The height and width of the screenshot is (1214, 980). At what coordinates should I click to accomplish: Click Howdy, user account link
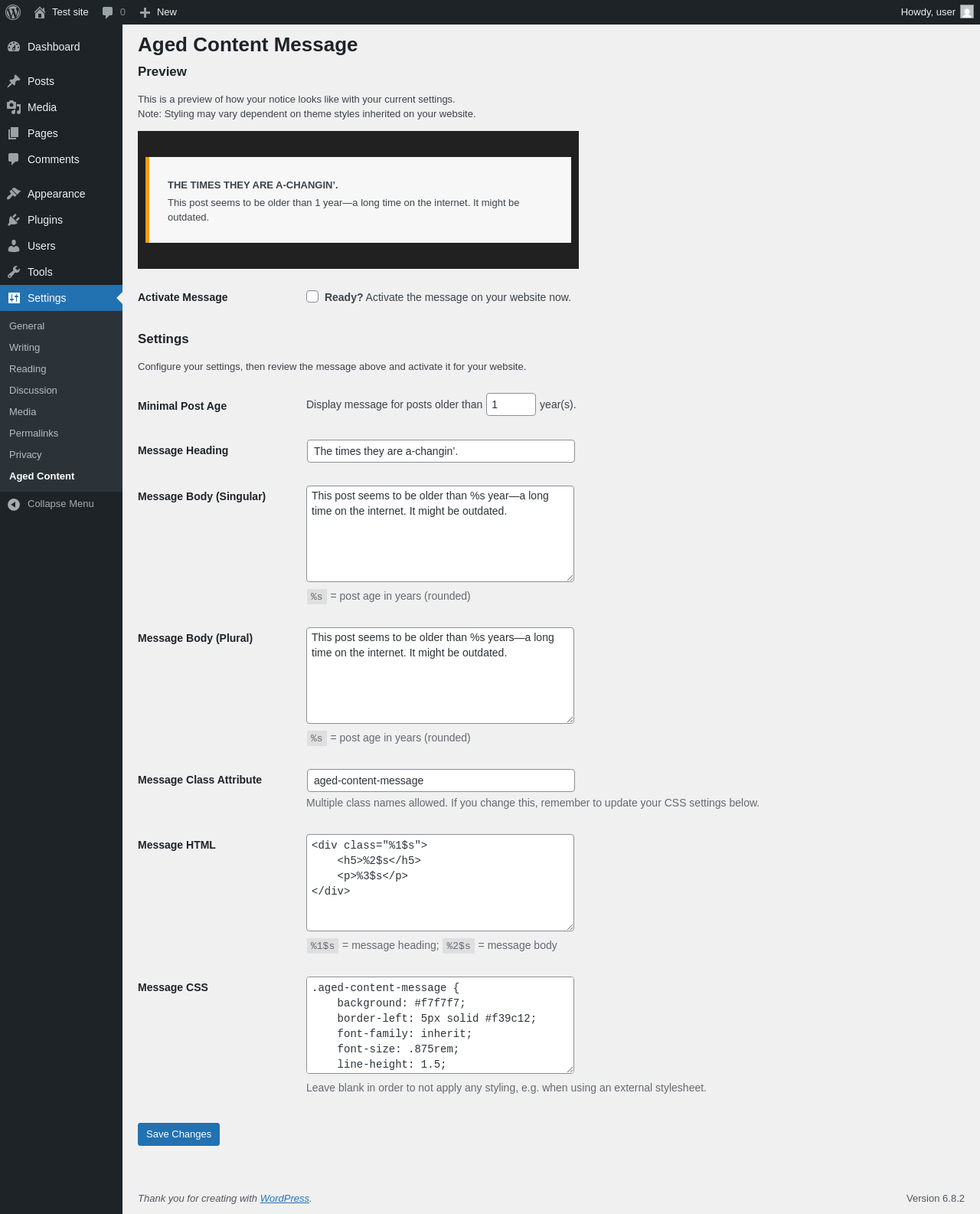coord(937,12)
